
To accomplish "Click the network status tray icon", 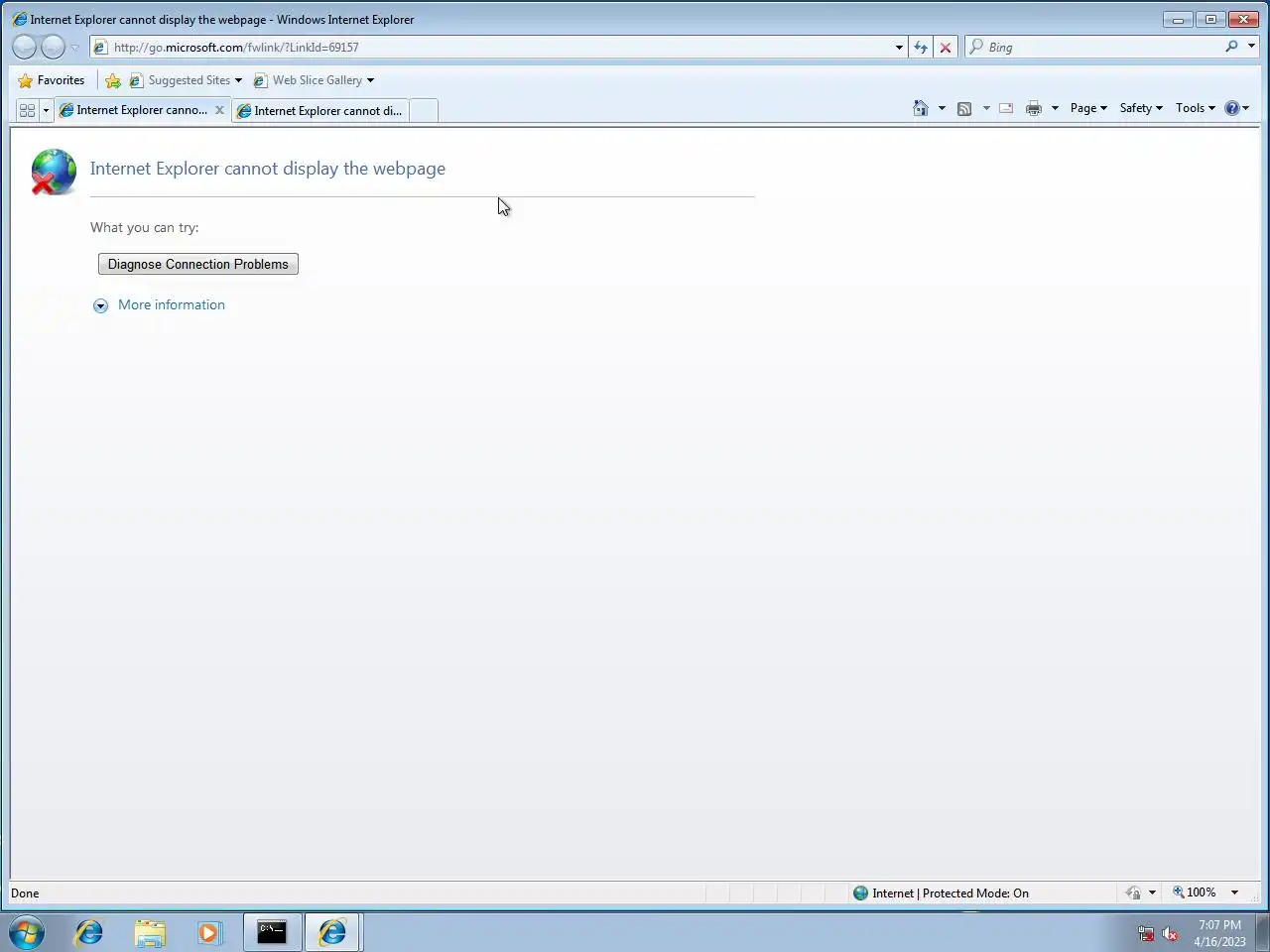I will 1146,933.
